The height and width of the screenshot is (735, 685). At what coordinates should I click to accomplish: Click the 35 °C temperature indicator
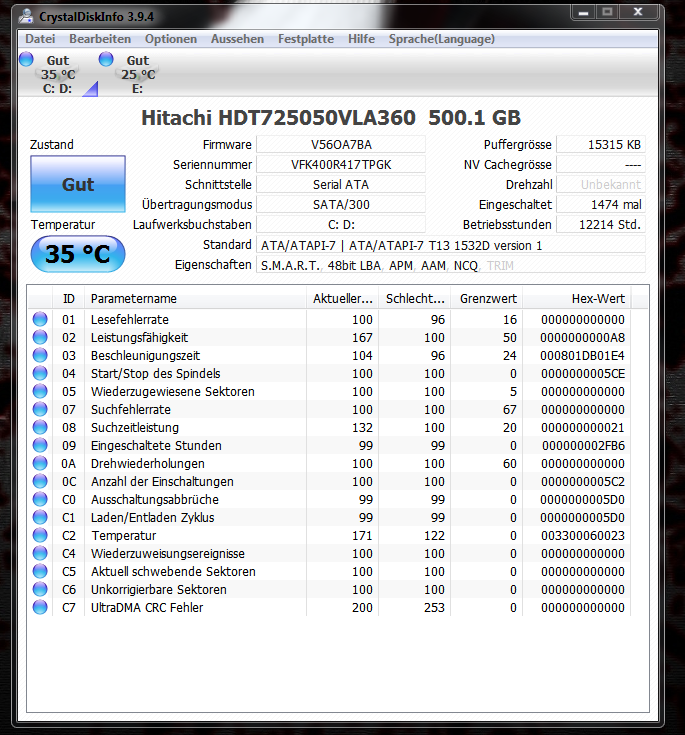[x=78, y=254]
